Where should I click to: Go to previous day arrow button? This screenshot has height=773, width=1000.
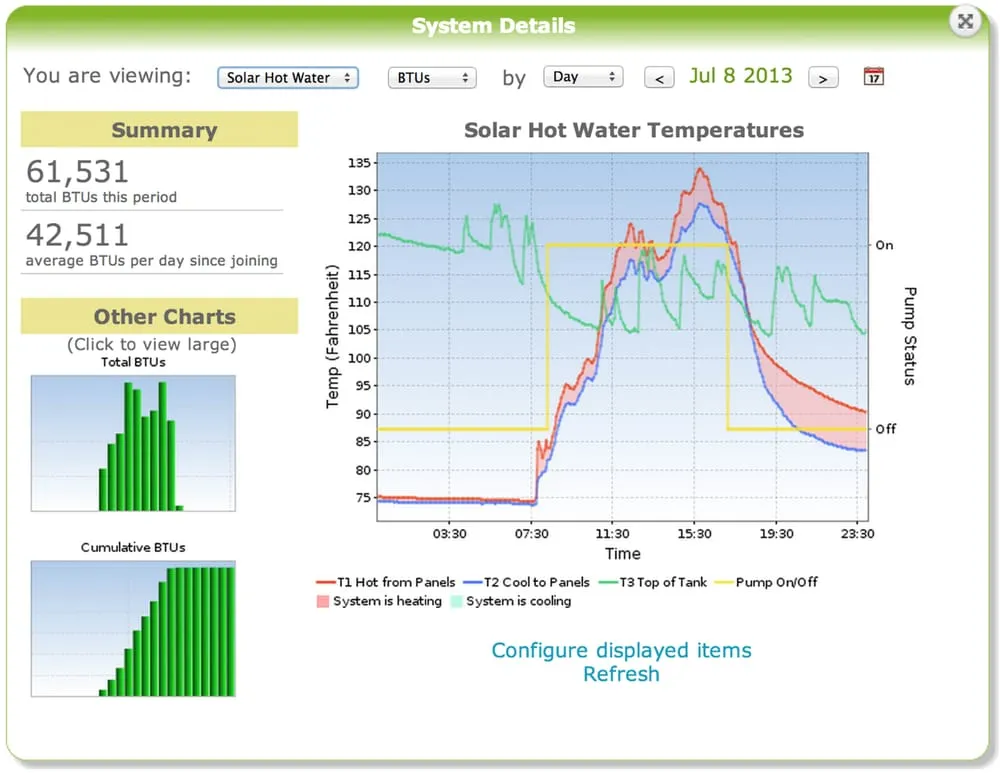point(659,78)
